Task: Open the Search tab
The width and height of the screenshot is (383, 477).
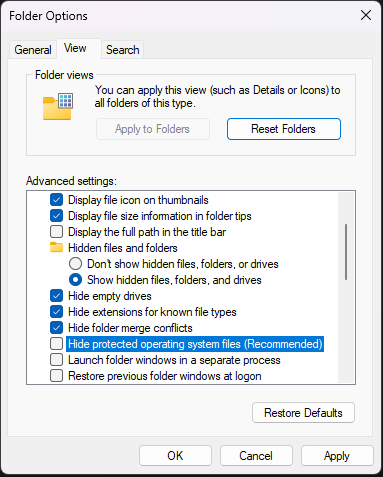Action: tap(122, 50)
